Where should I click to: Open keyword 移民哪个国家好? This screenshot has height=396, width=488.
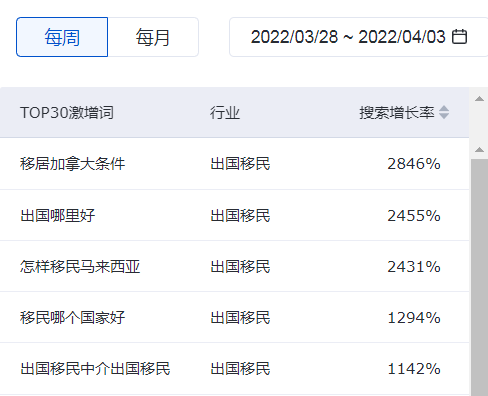coord(72,318)
